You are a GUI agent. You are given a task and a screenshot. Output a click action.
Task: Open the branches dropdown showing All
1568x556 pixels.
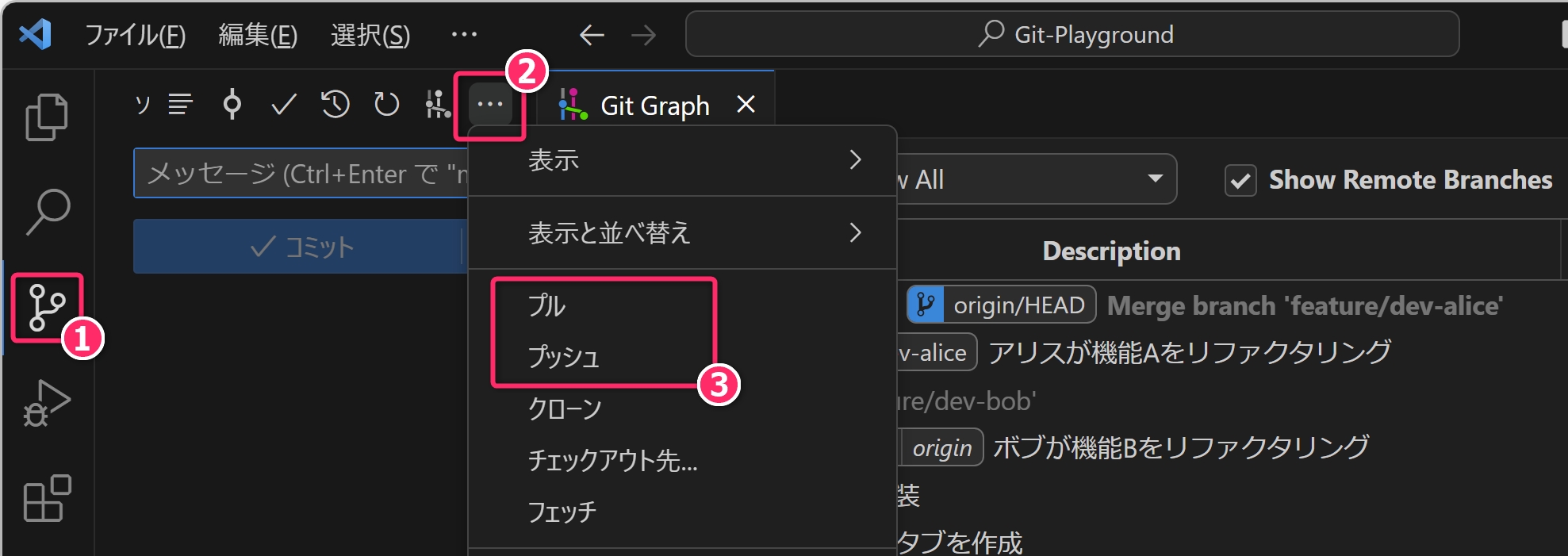(1031, 179)
